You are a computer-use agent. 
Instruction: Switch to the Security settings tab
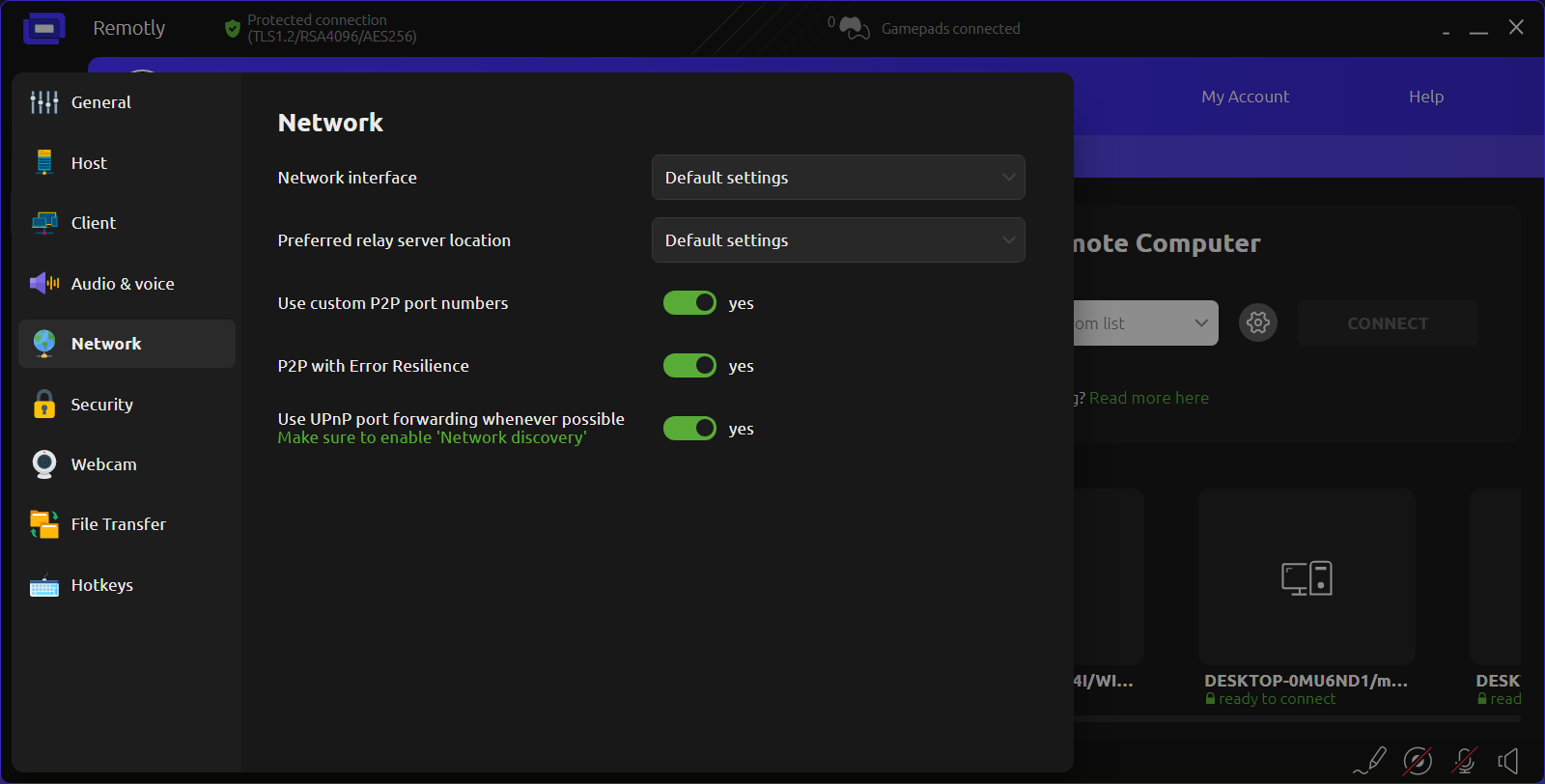coord(101,405)
